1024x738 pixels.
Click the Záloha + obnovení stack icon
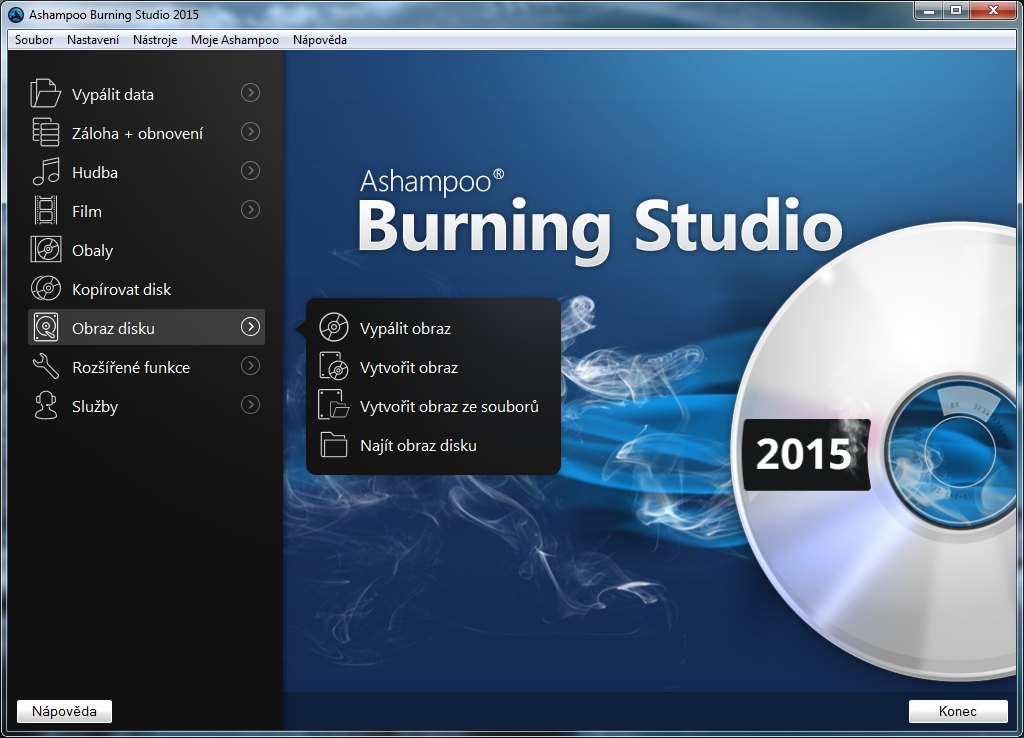[x=46, y=133]
